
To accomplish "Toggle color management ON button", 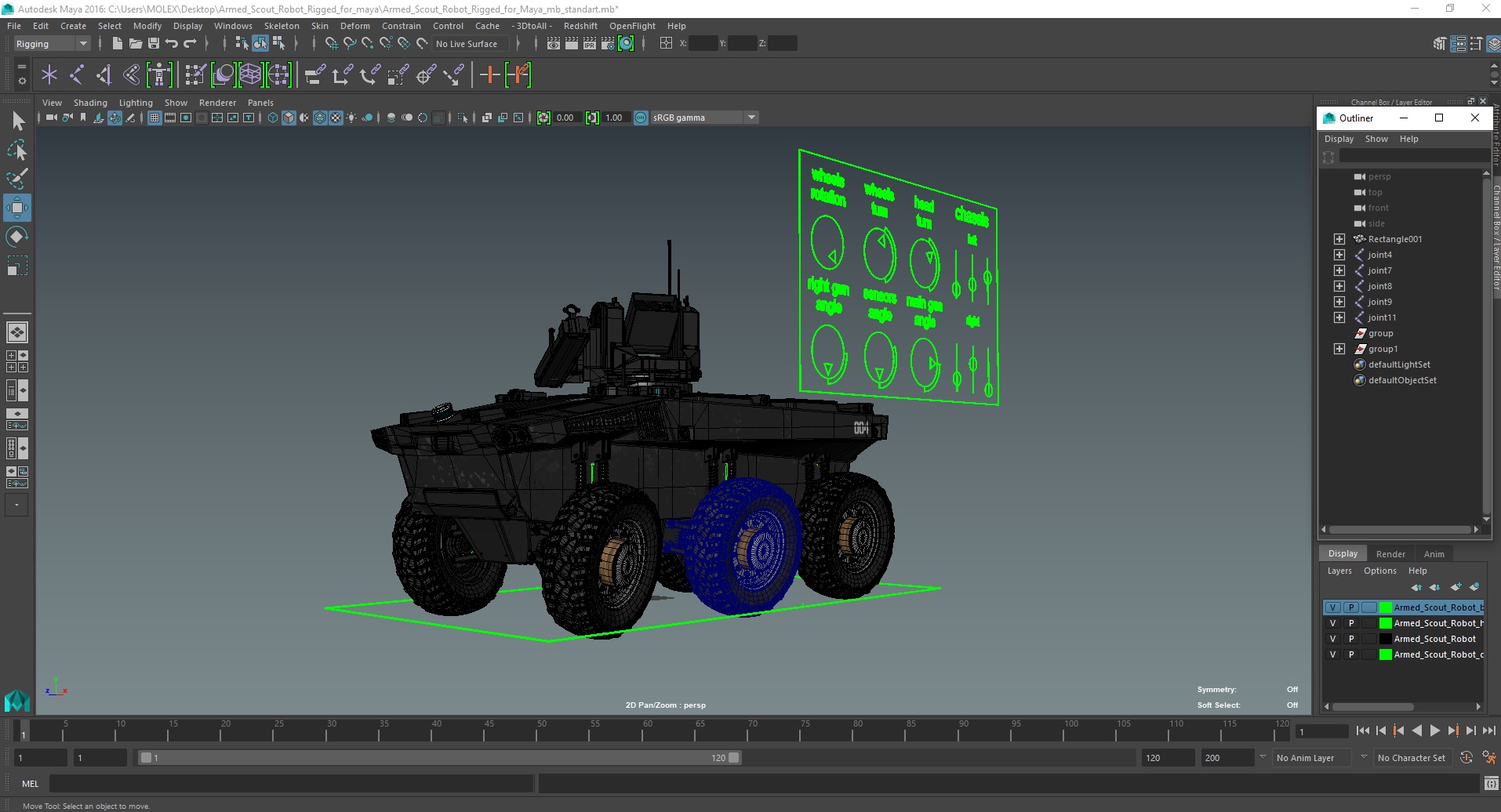I will pyautogui.click(x=641, y=118).
